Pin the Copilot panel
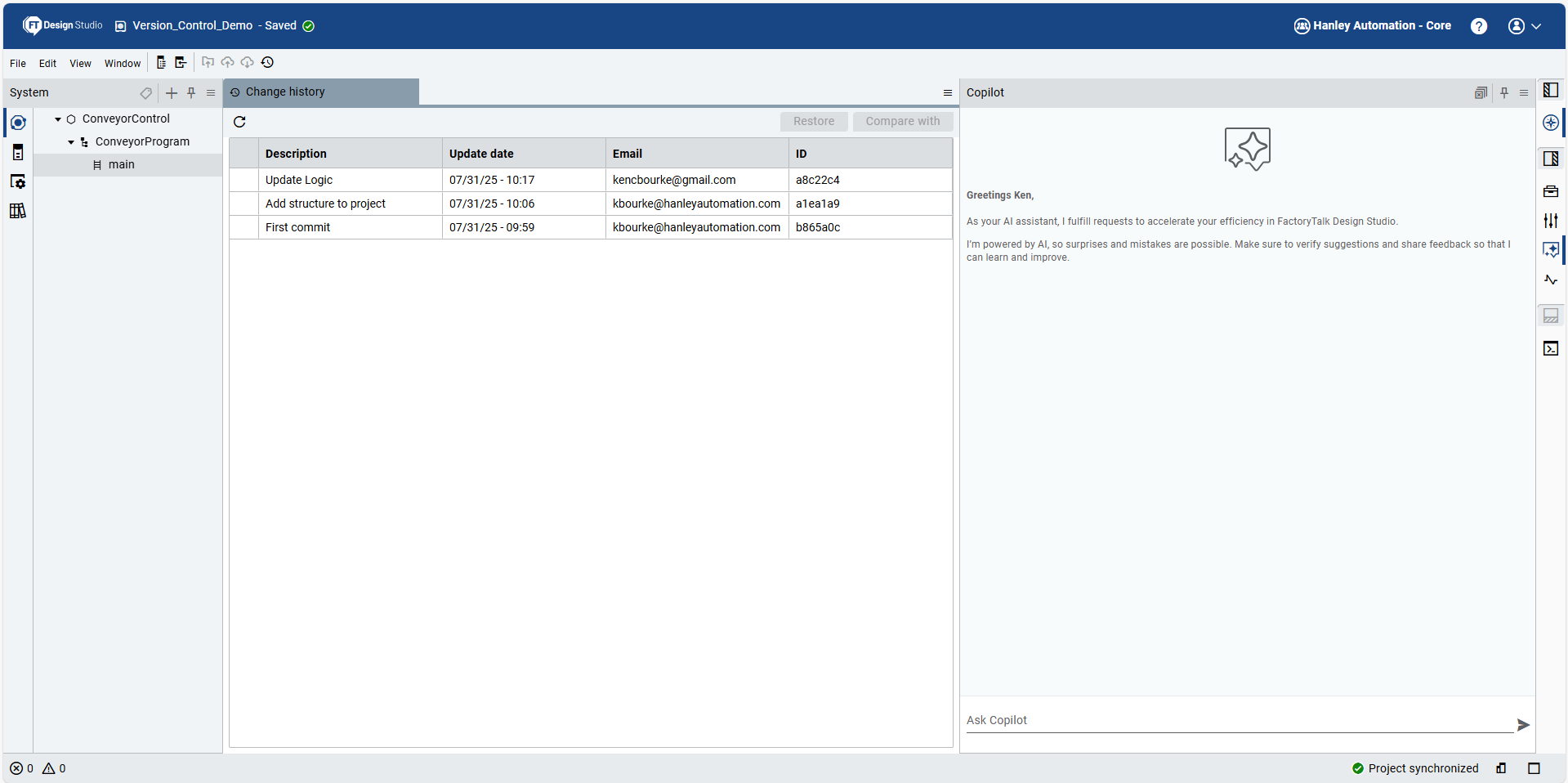This screenshot has height=783, width=1568. [x=1504, y=93]
